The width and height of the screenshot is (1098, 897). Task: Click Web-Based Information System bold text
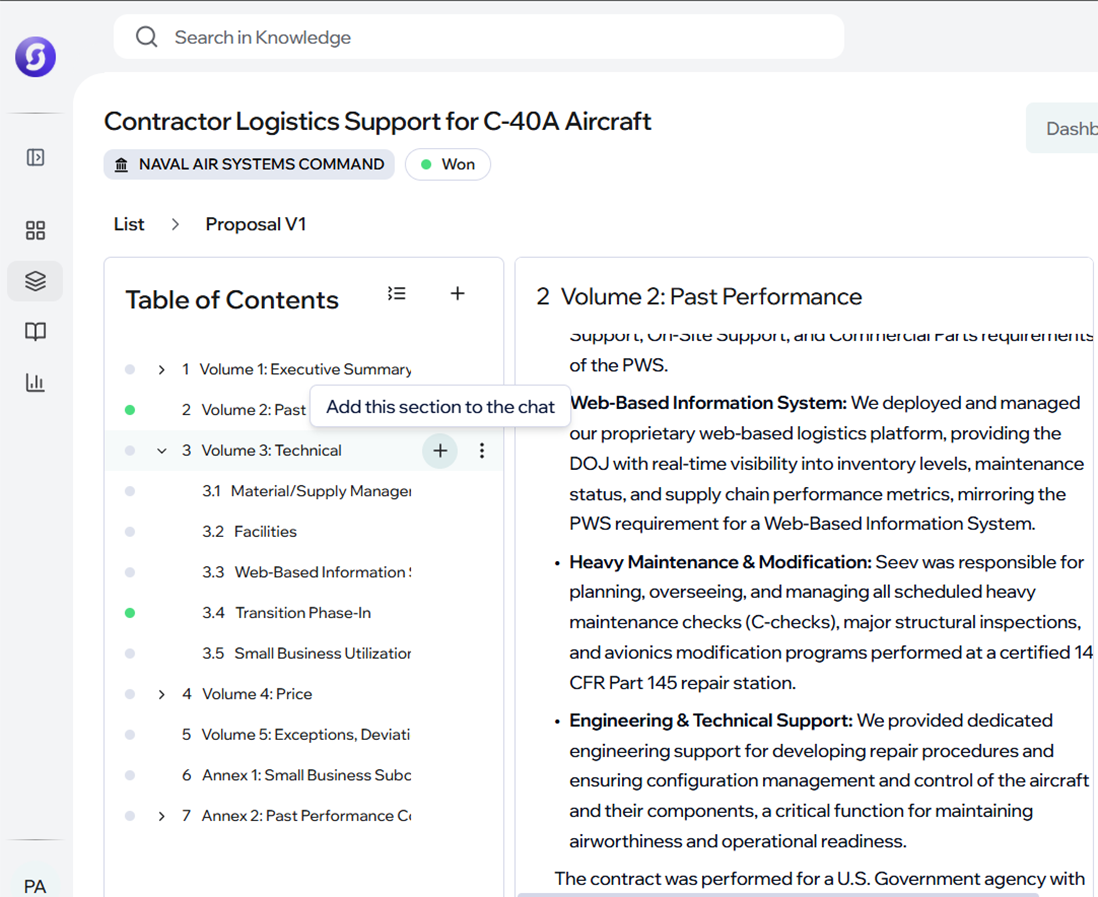pos(708,403)
